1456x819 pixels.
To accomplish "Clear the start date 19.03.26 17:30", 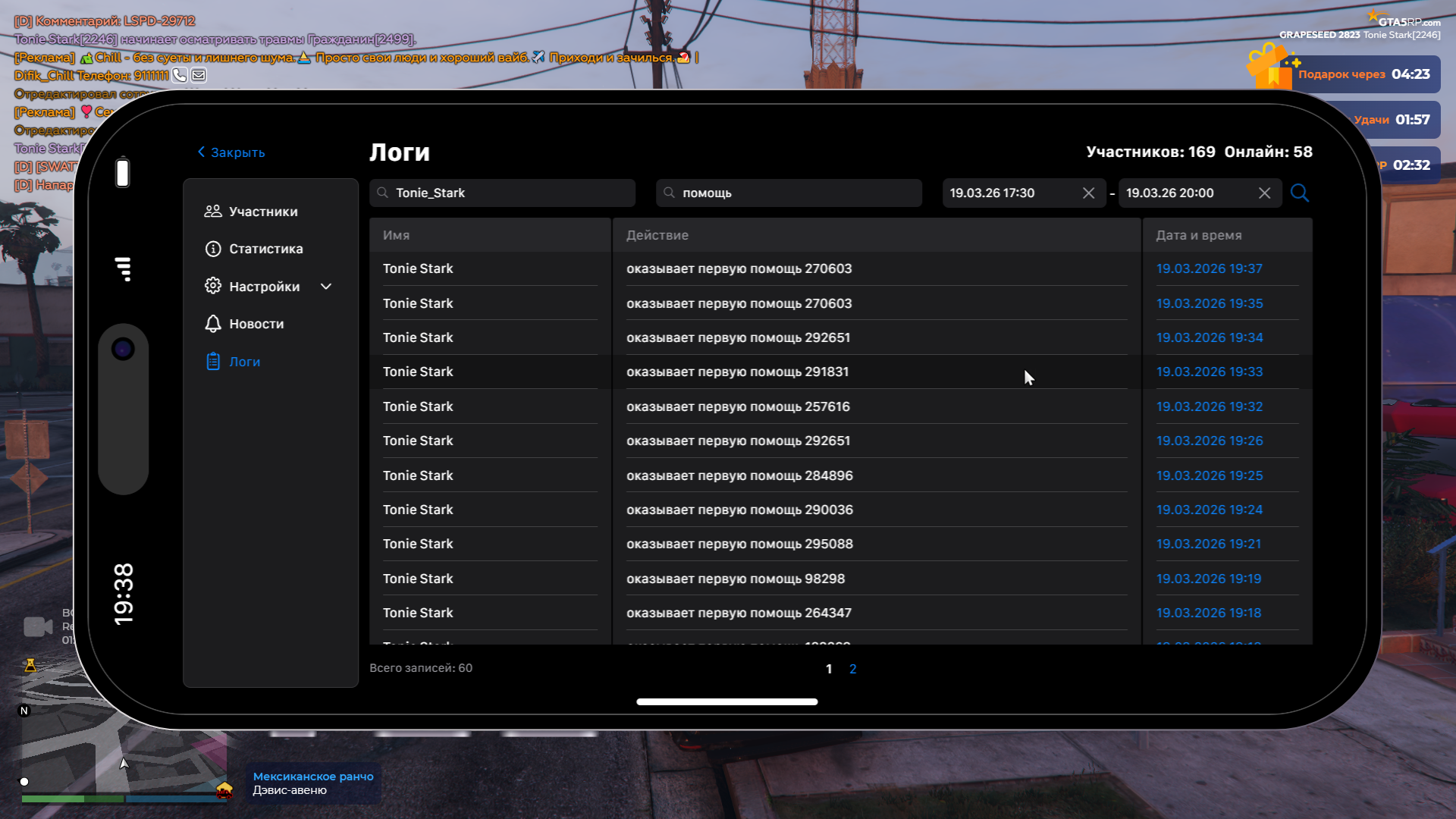I will point(1088,193).
